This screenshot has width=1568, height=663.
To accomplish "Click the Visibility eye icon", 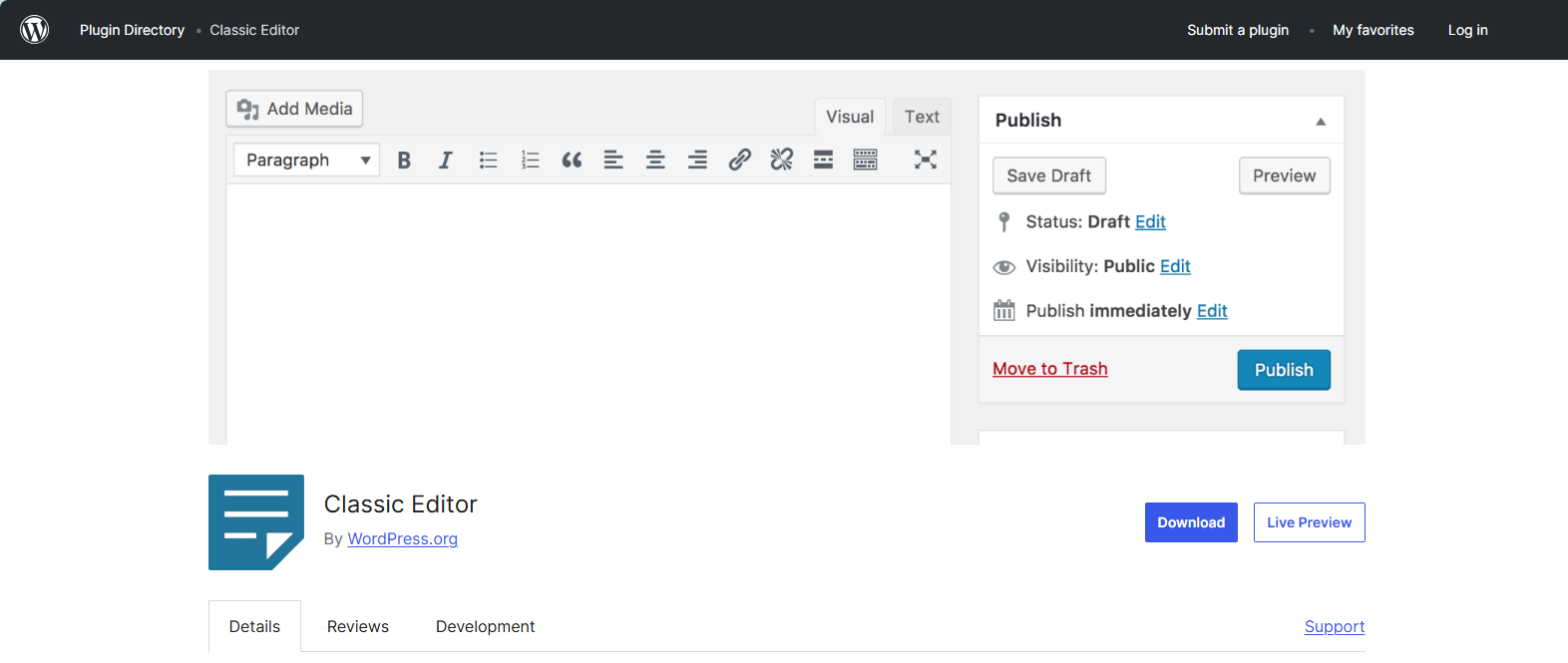I will point(1004,267).
